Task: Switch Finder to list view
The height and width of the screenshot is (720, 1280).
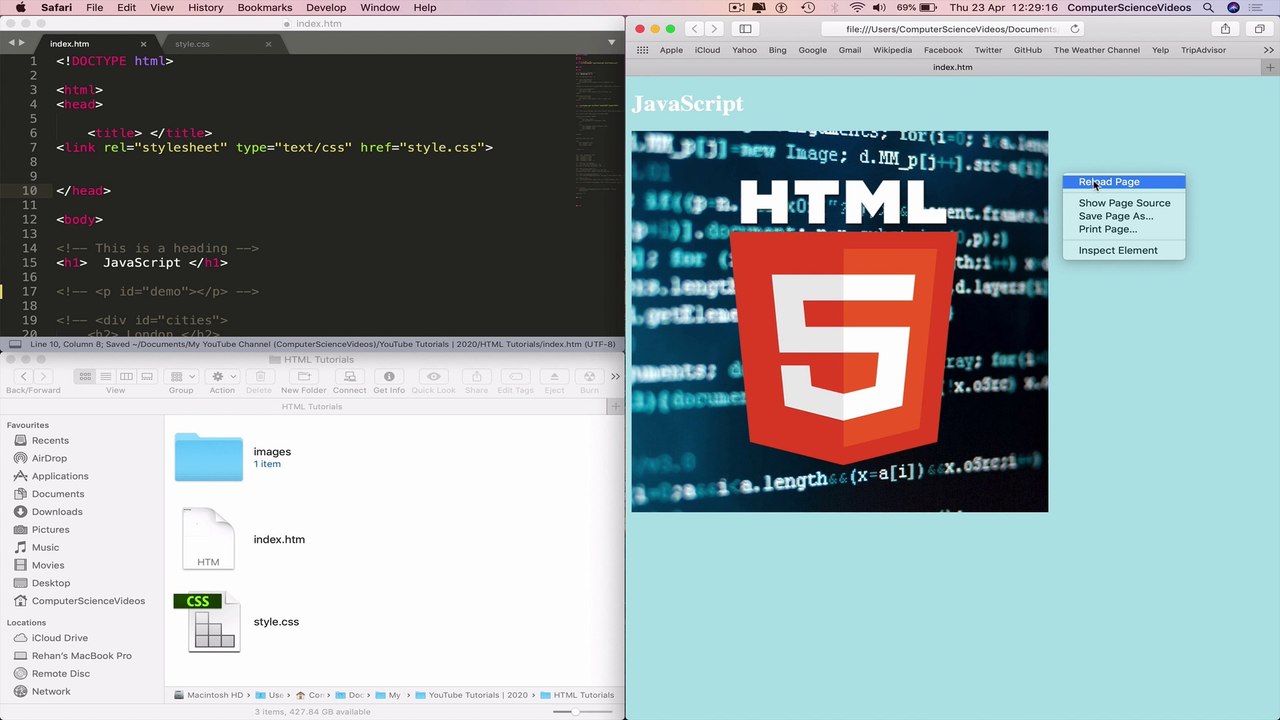Action: (105, 376)
